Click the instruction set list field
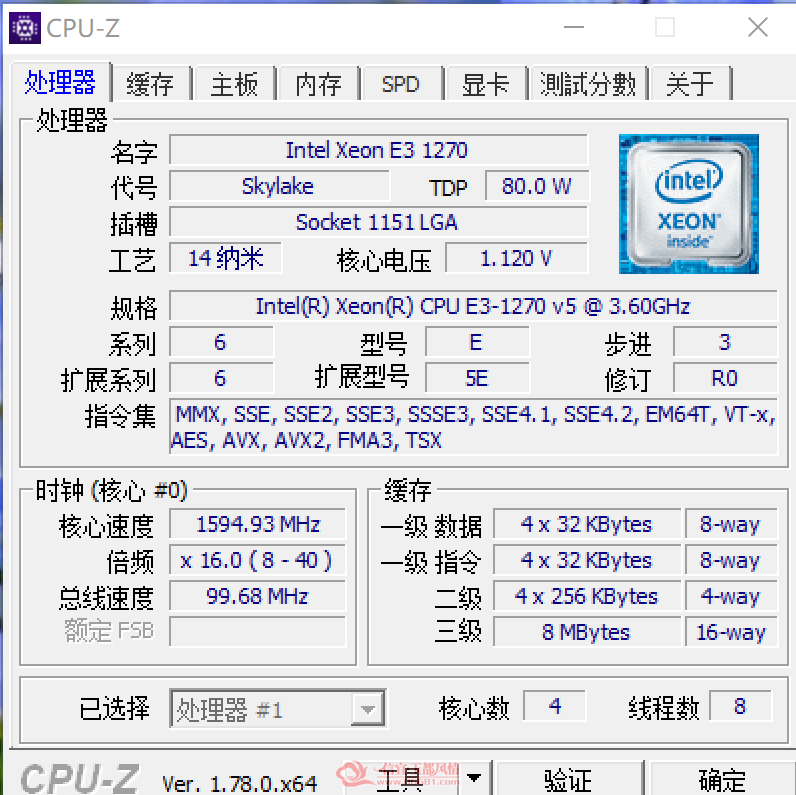 coord(473,427)
